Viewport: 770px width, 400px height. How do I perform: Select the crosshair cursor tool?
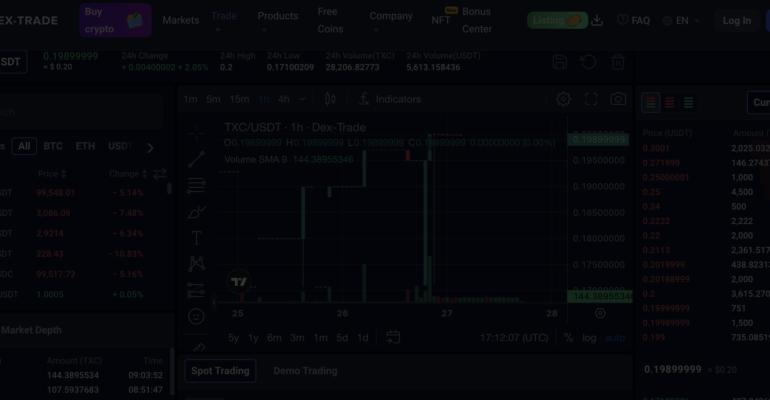click(196, 133)
